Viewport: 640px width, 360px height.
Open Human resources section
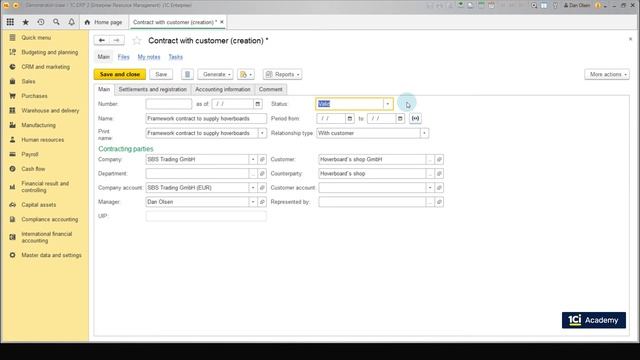point(42,140)
